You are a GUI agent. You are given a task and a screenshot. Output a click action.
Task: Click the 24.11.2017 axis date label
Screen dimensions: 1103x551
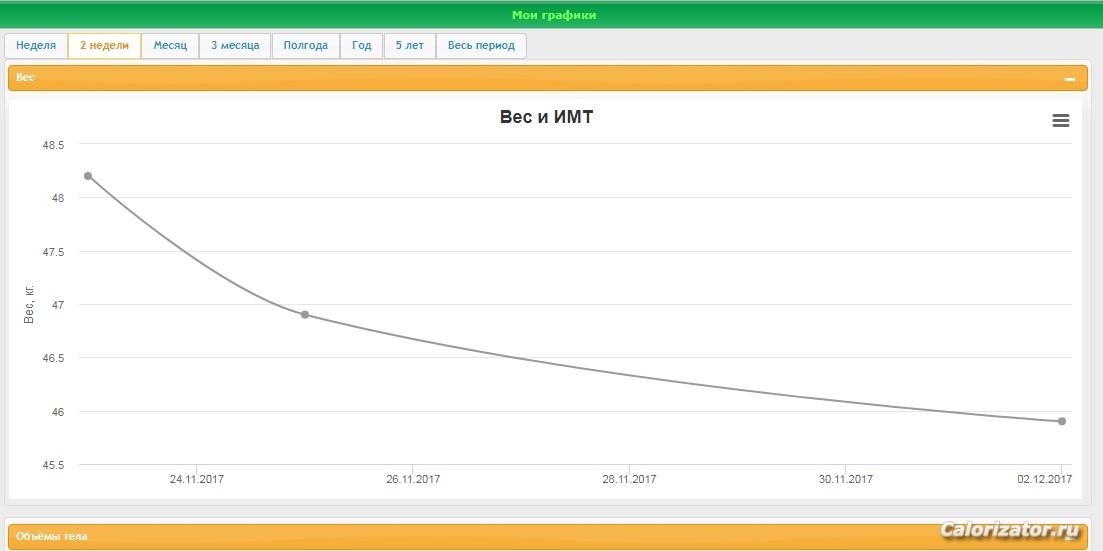click(197, 479)
